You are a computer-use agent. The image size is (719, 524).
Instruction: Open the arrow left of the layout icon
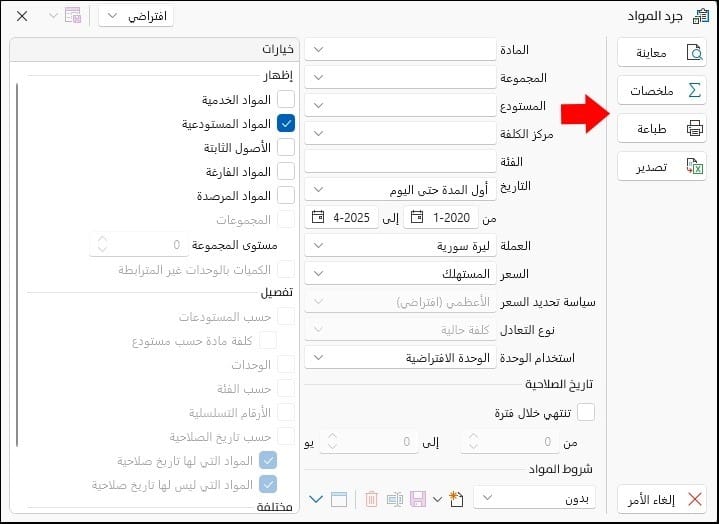coord(53,16)
